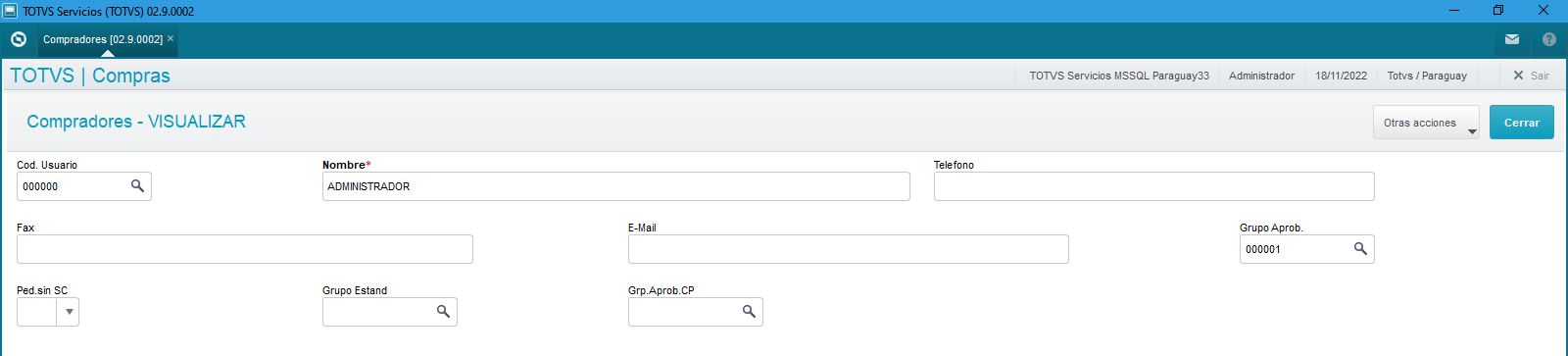Viewport: 1568px width, 356px height.
Task: Restore down the TOTVS Servicios window
Action: [1498, 11]
